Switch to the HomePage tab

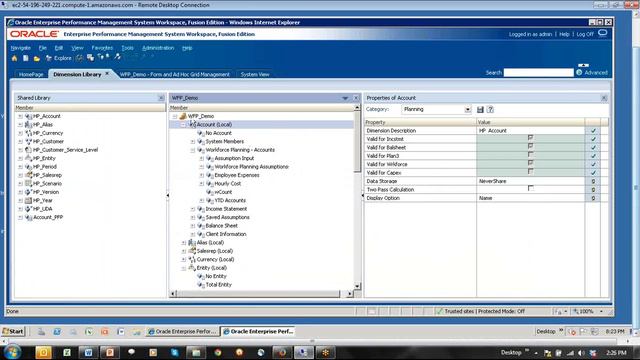pos(31,74)
